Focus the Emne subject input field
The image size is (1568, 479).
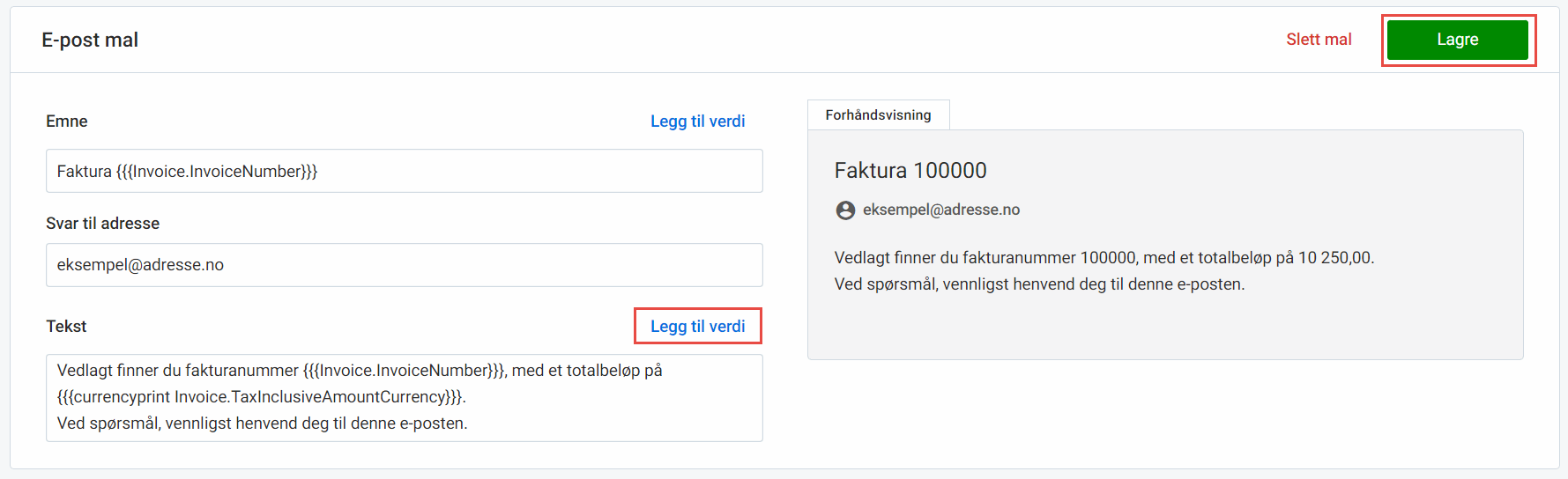click(404, 171)
